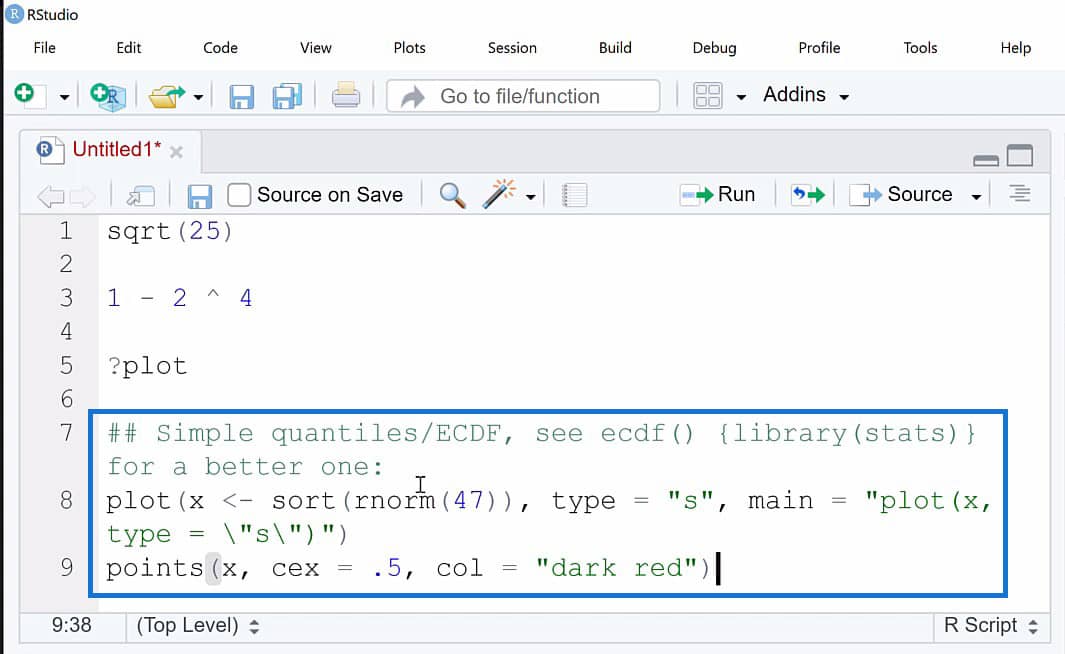Open the (Top Level) scope selector
The width and height of the screenshot is (1065, 654).
198,625
